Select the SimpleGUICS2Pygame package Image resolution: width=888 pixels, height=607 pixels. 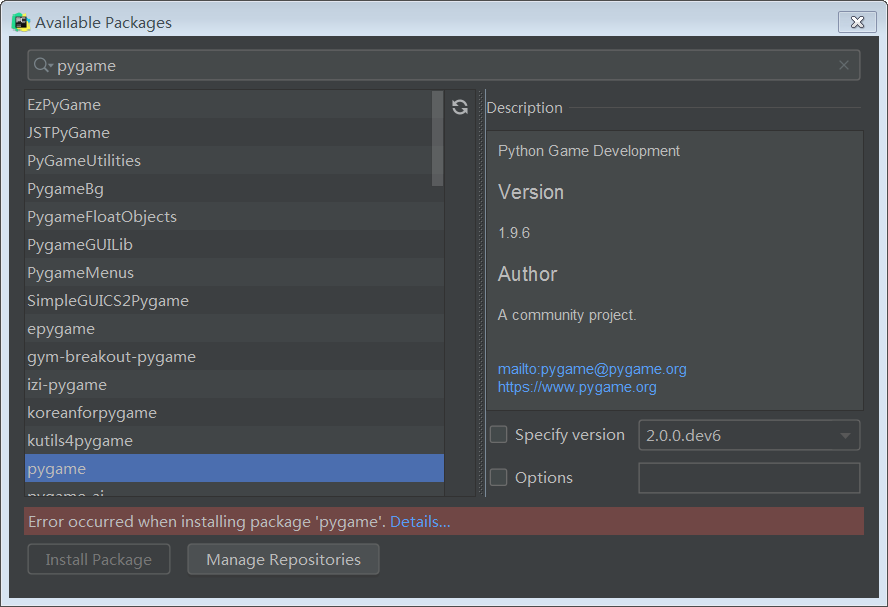point(234,301)
